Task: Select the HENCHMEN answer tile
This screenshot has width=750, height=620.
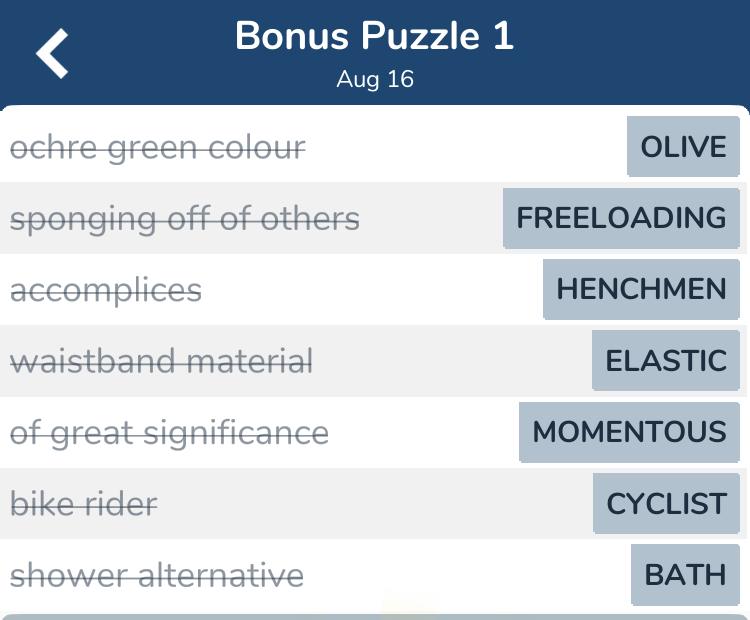Action: pos(641,289)
